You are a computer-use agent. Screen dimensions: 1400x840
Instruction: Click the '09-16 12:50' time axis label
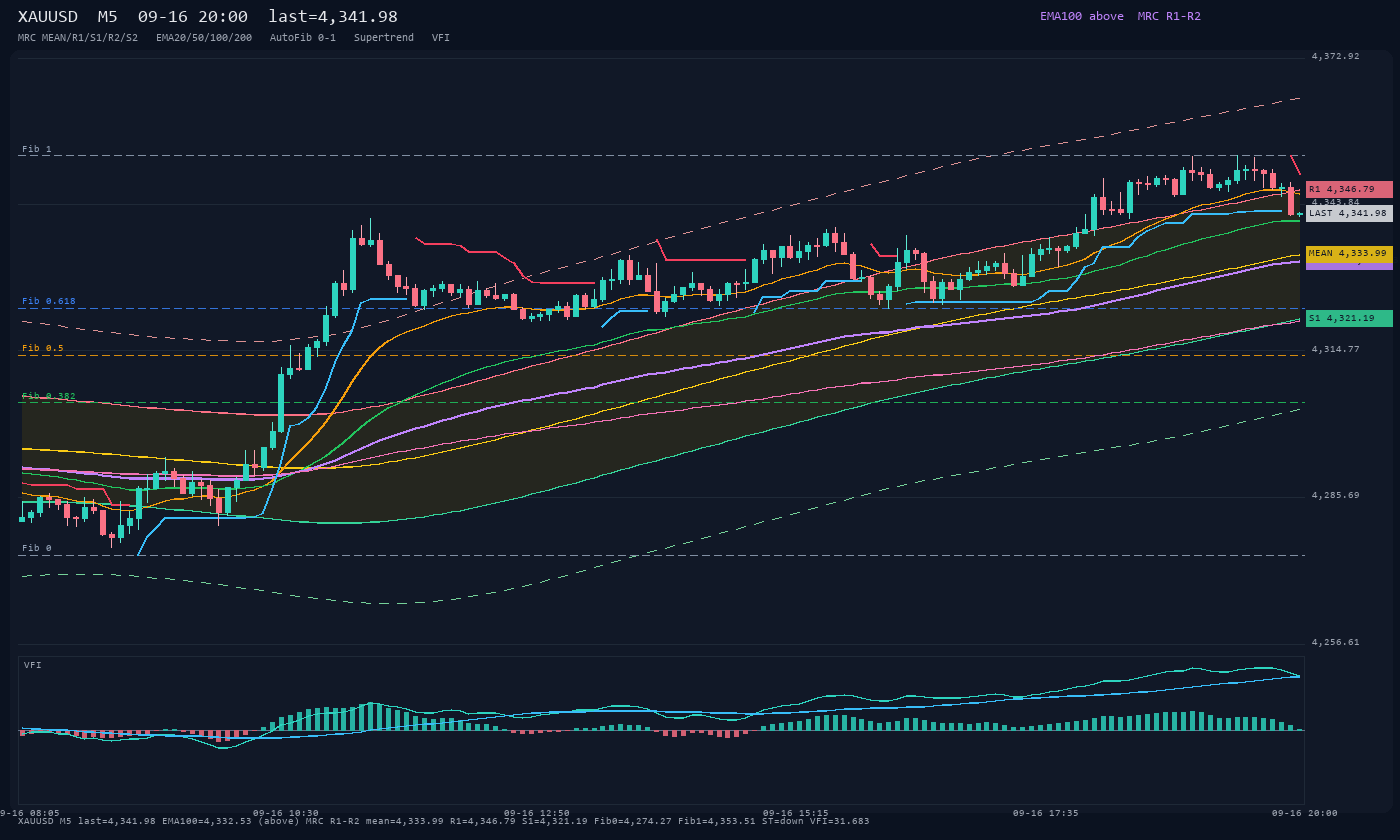(x=537, y=813)
